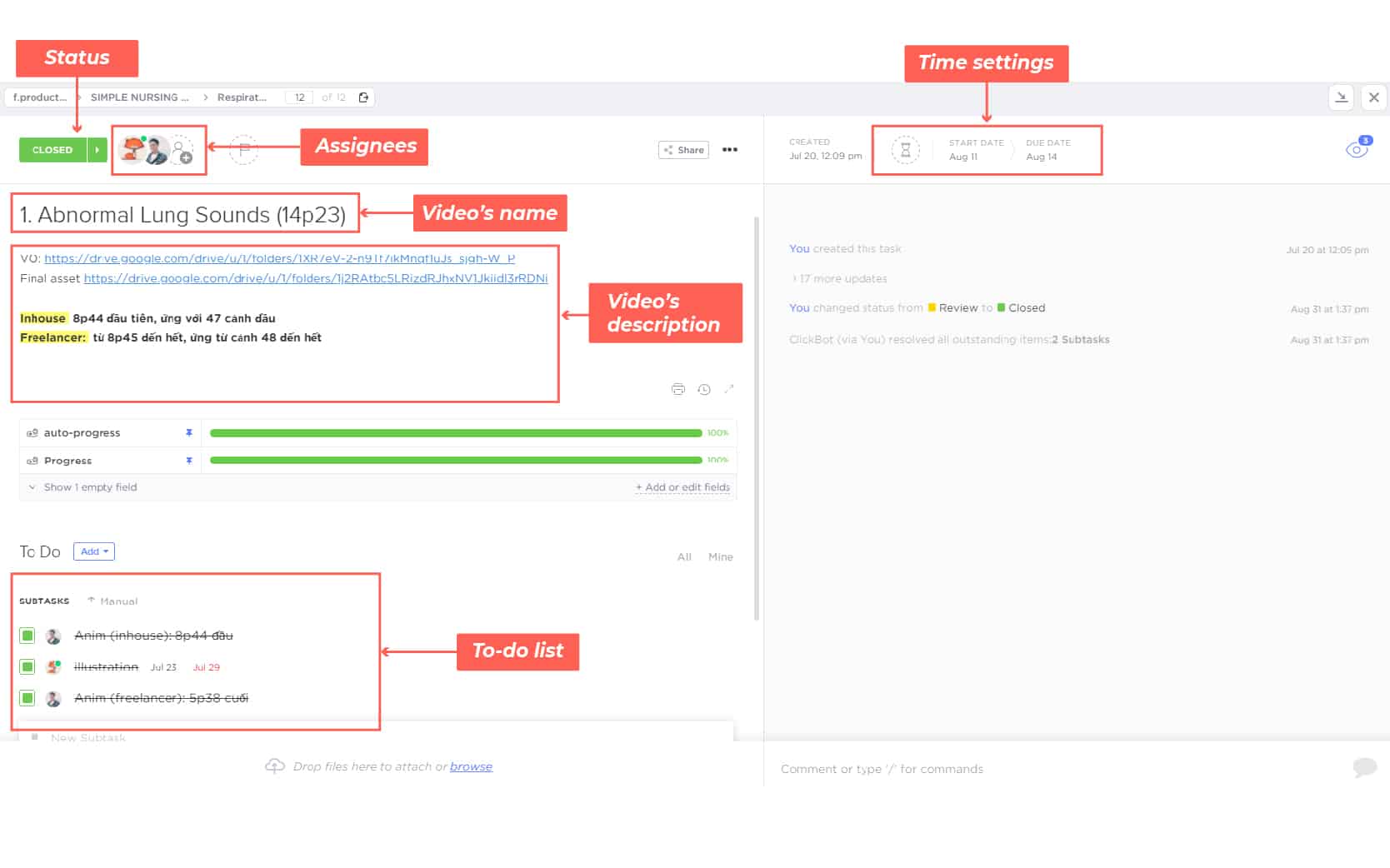Toggle the Anim (freelancer) subtask checkbox
The height and width of the screenshot is (868, 1390).
(x=27, y=698)
